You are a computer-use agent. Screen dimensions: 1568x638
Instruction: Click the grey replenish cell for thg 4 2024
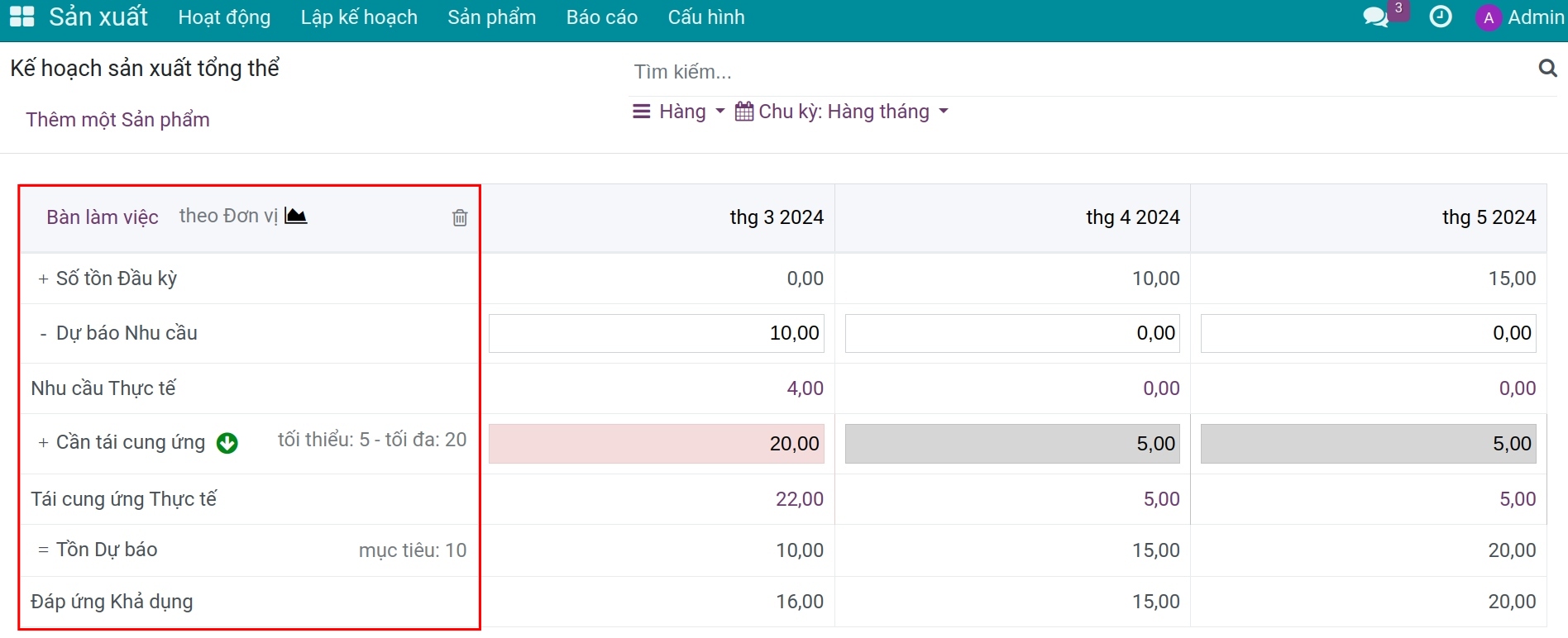pyautogui.click(x=1012, y=444)
